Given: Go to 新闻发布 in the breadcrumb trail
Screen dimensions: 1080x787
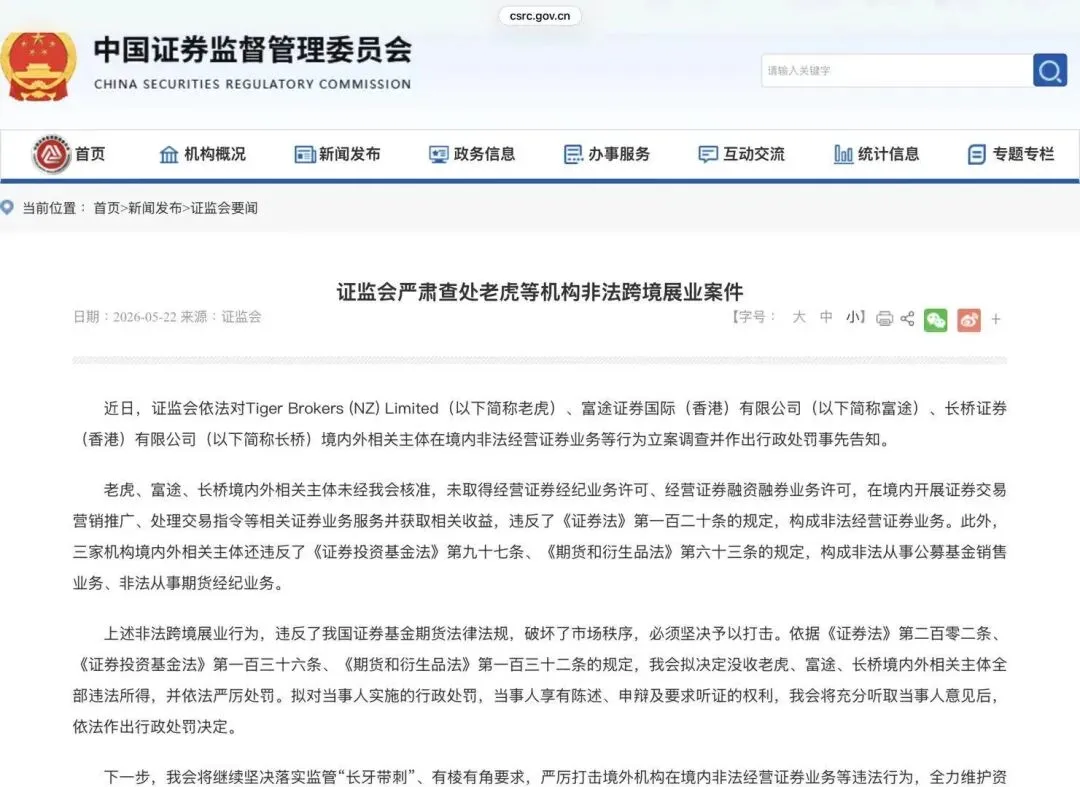Looking at the screenshot, I should coord(155,208).
